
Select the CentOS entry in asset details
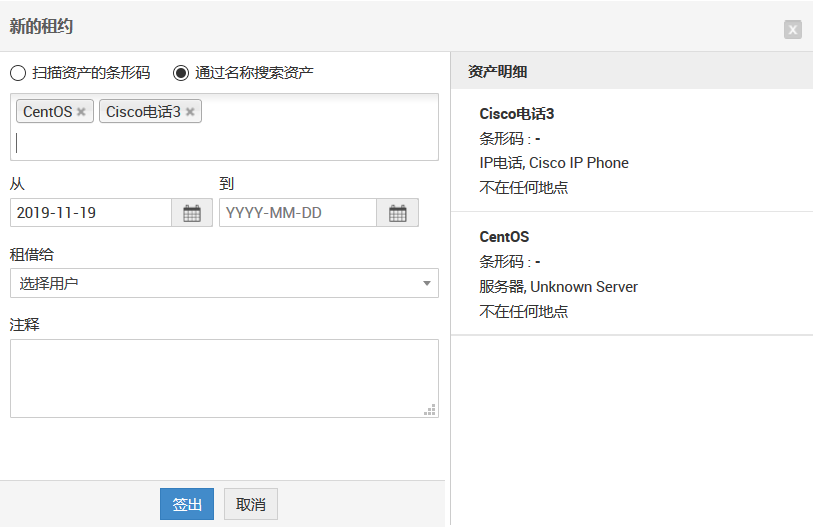point(504,237)
